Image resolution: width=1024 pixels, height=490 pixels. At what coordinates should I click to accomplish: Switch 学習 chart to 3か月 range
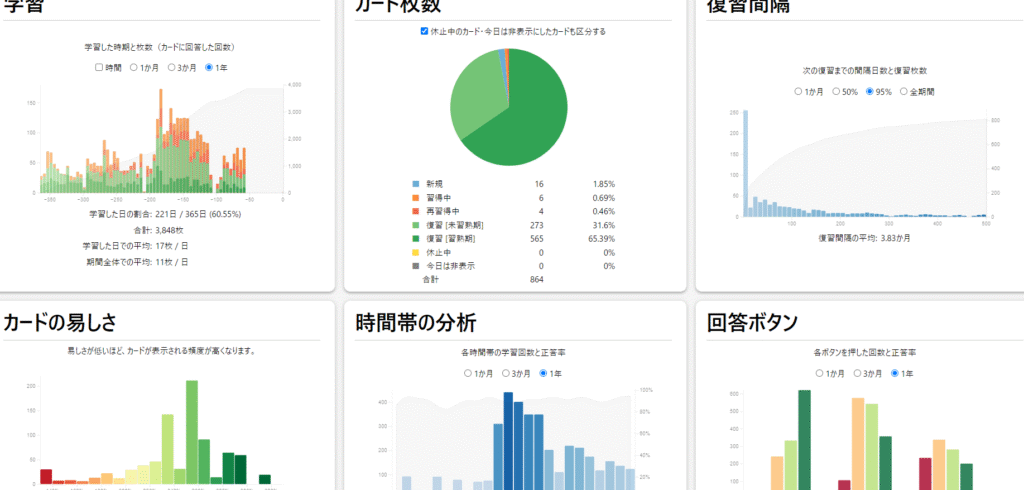tap(171, 67)
